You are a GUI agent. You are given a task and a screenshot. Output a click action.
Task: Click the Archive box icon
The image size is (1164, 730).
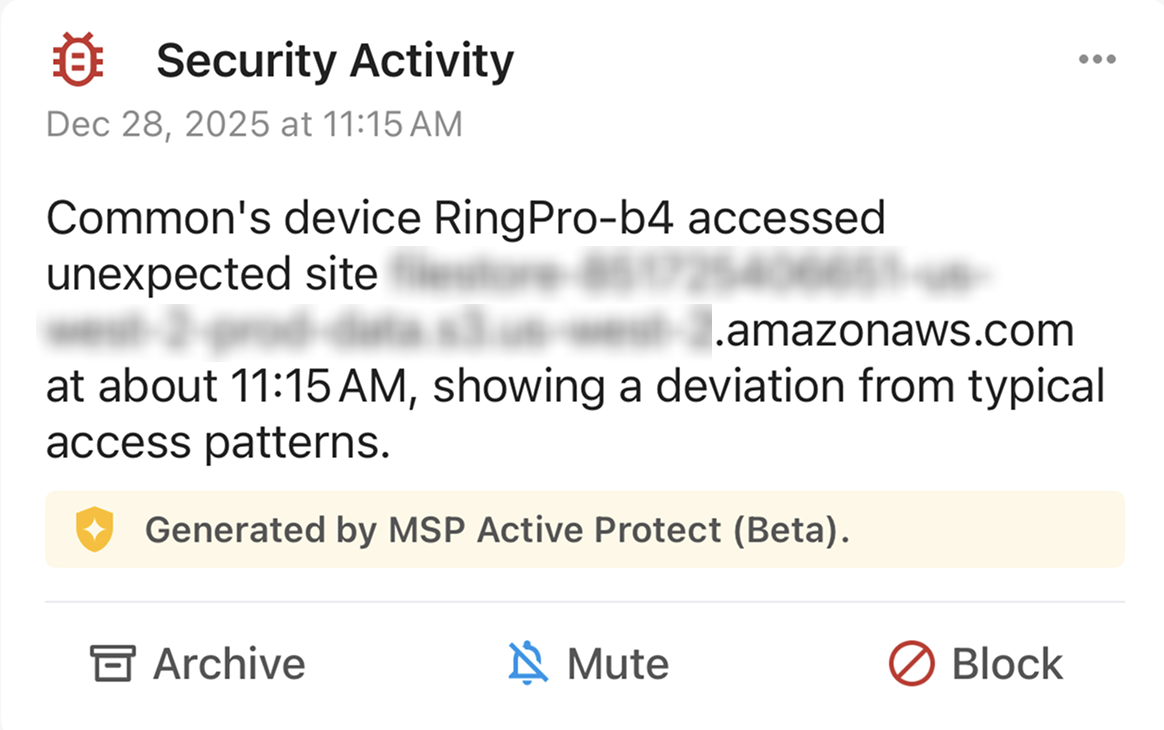click(x=112, y=664)
